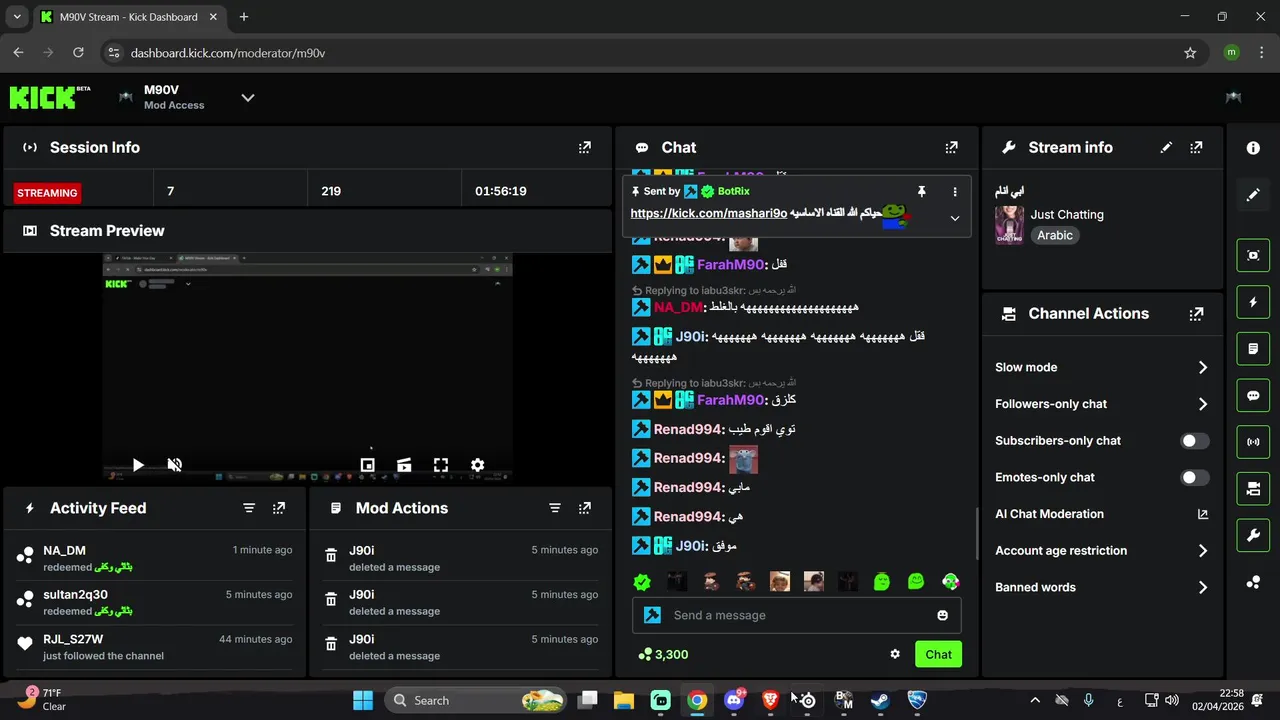Expand Banned words settings

pos(1202,588)
